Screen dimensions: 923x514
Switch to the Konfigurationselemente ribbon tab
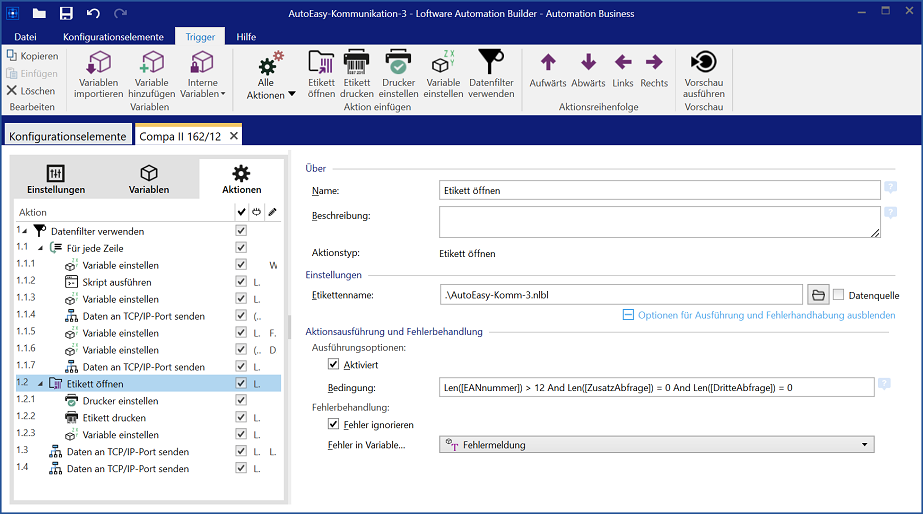113,37
